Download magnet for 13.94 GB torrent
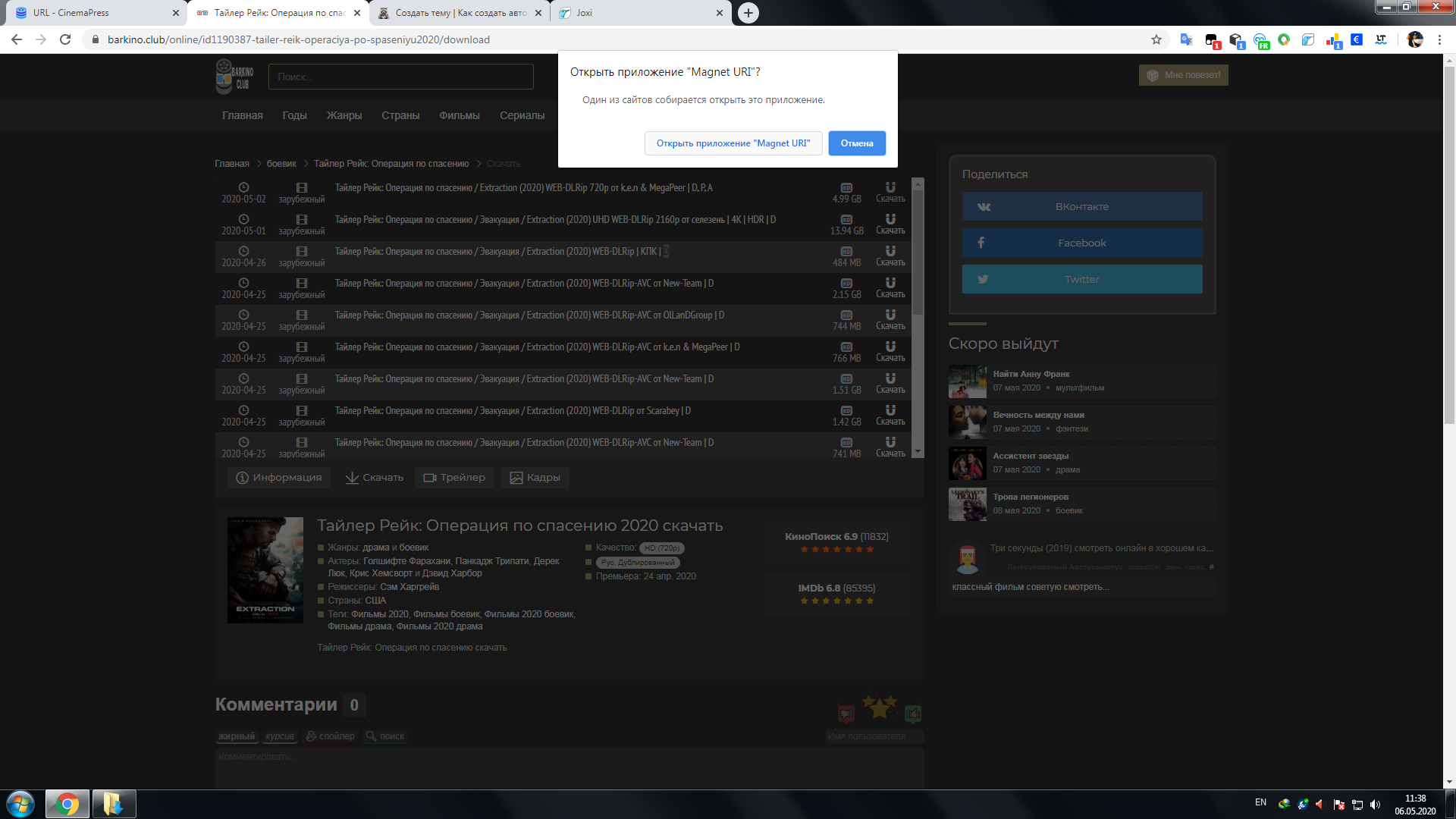This screenshot has width=1456, height=819. click(890, 224)
